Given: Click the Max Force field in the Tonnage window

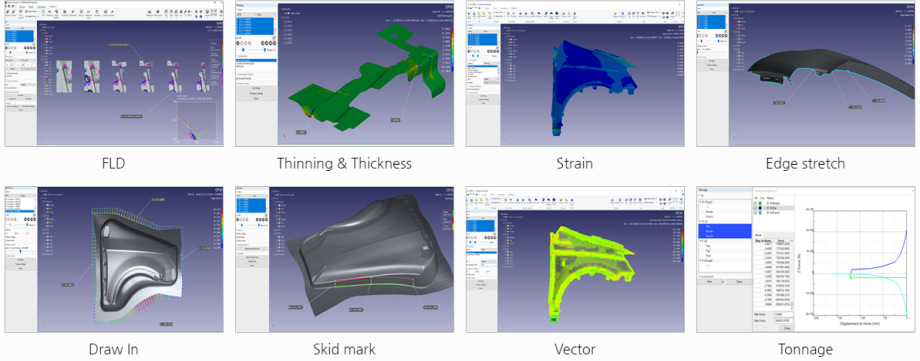Looking at the screenshot, I should [783, 320].
